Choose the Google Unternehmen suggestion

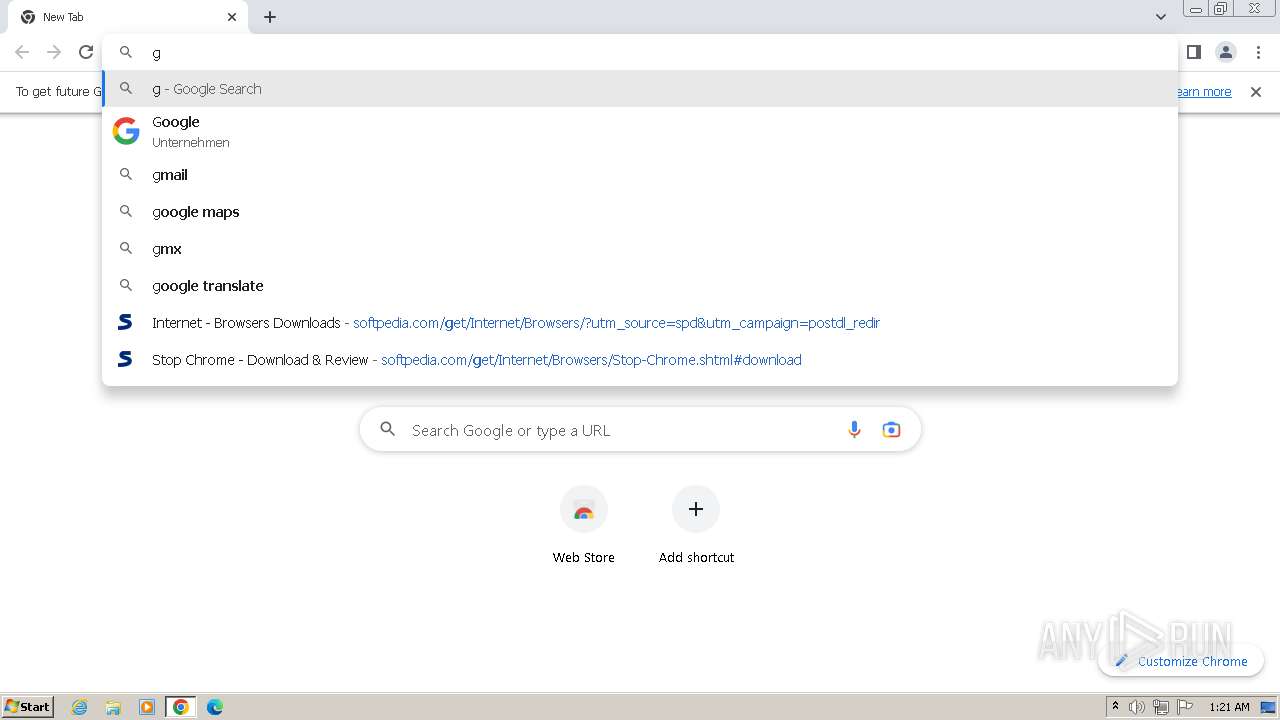pos(640,131)
